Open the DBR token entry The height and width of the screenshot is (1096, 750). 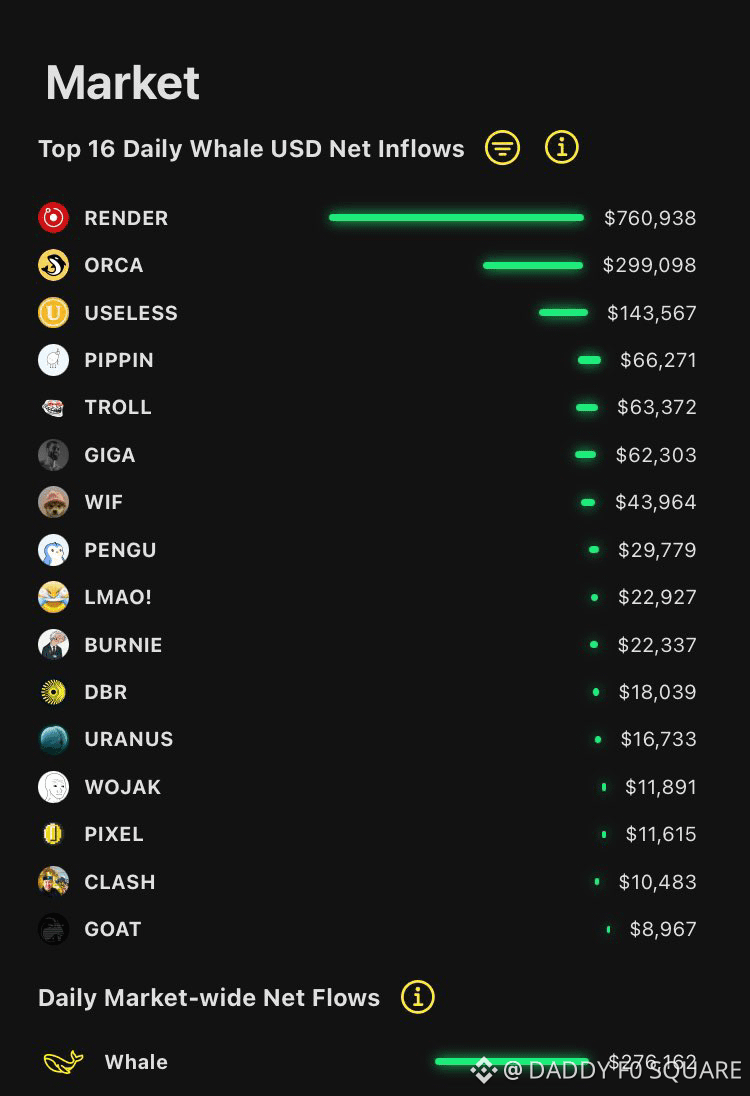[367, 692]
